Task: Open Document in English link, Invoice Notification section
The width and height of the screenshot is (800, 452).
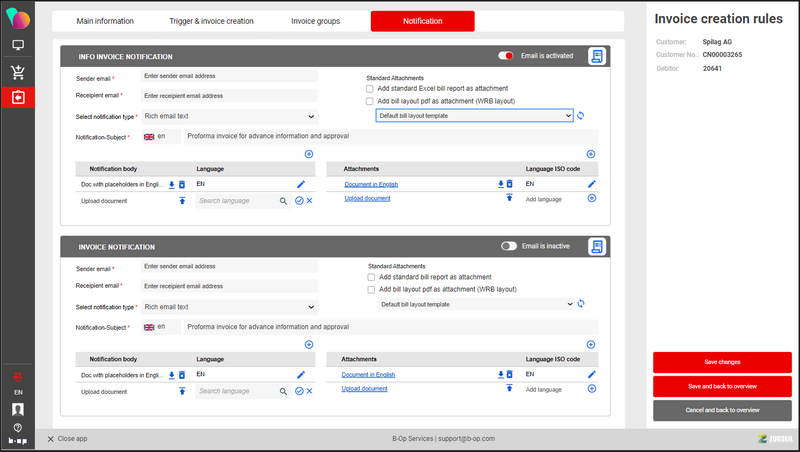Action: pyautogui.click(x=368, y=375)
